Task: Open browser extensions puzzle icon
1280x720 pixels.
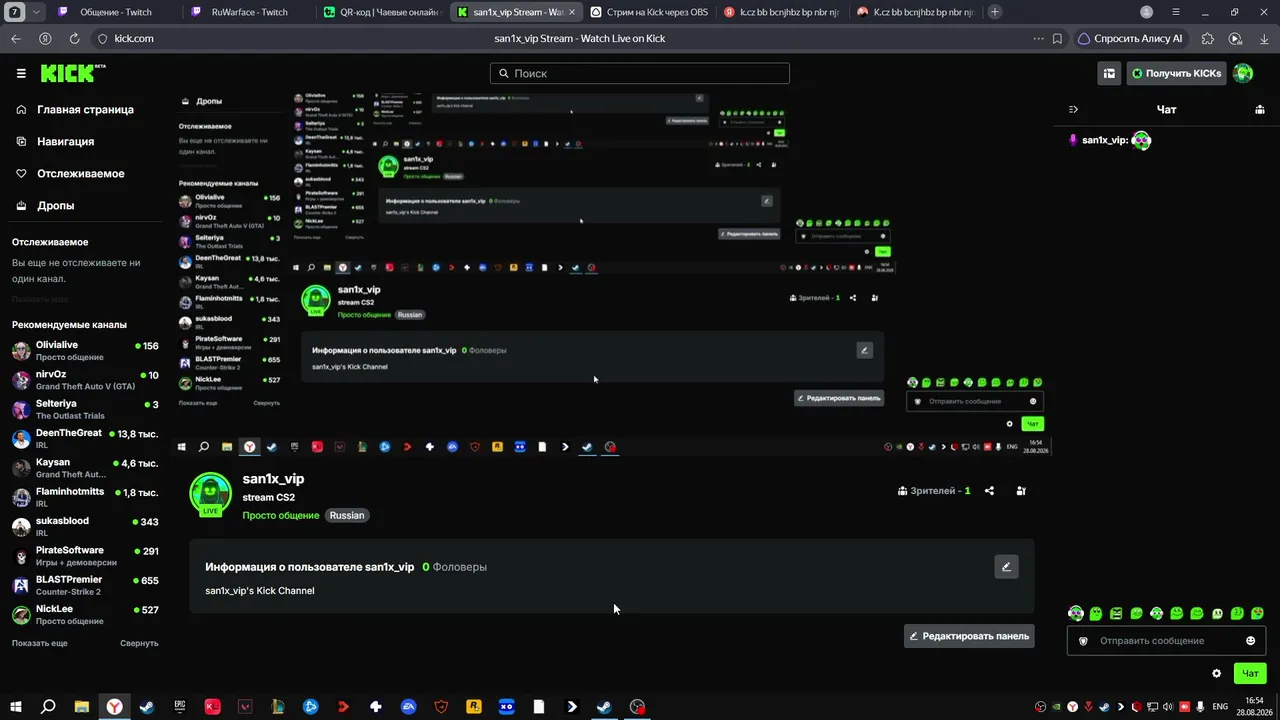Action: click(x=1208, y=38)
